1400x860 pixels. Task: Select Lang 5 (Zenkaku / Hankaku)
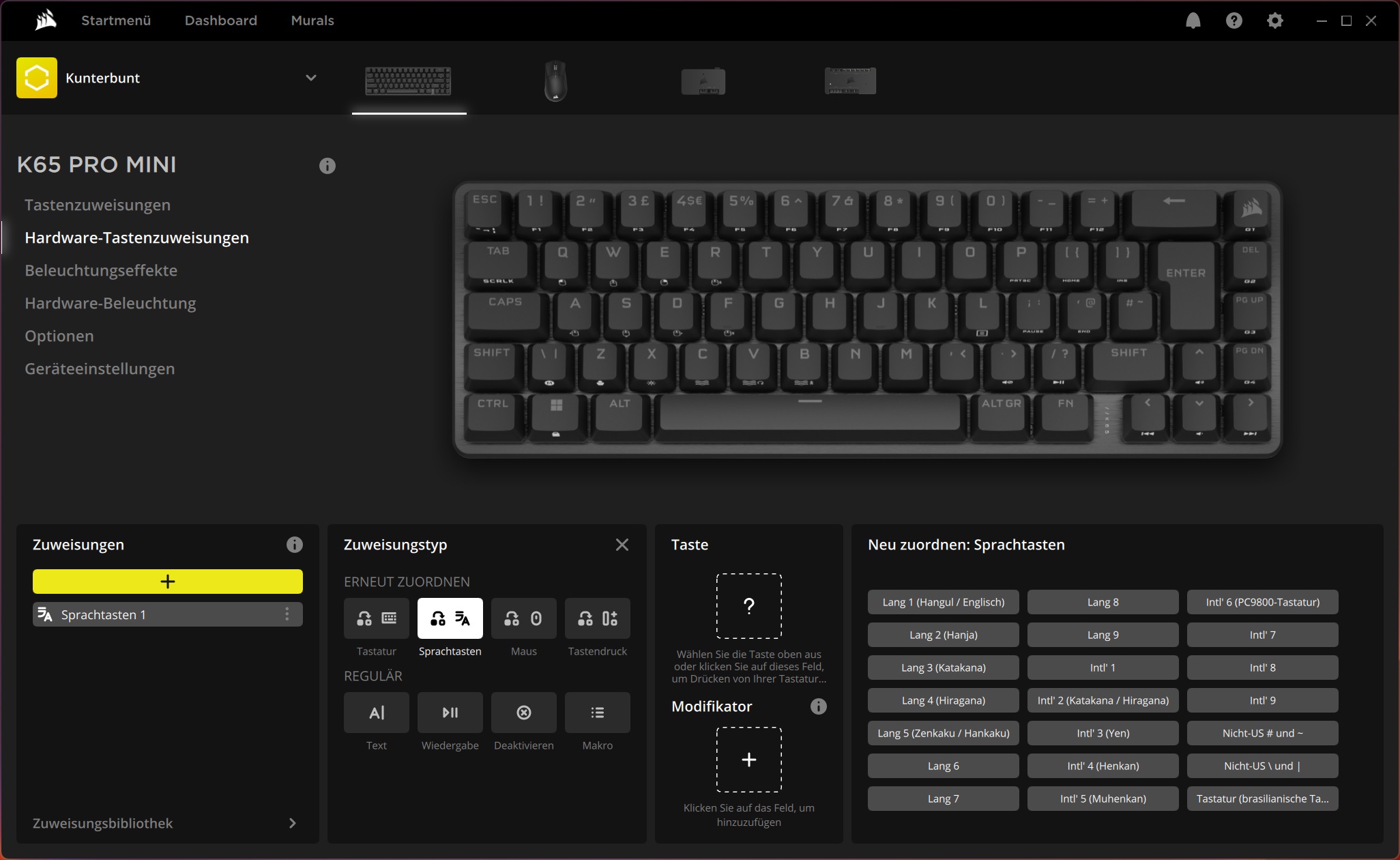click(944, 733)
